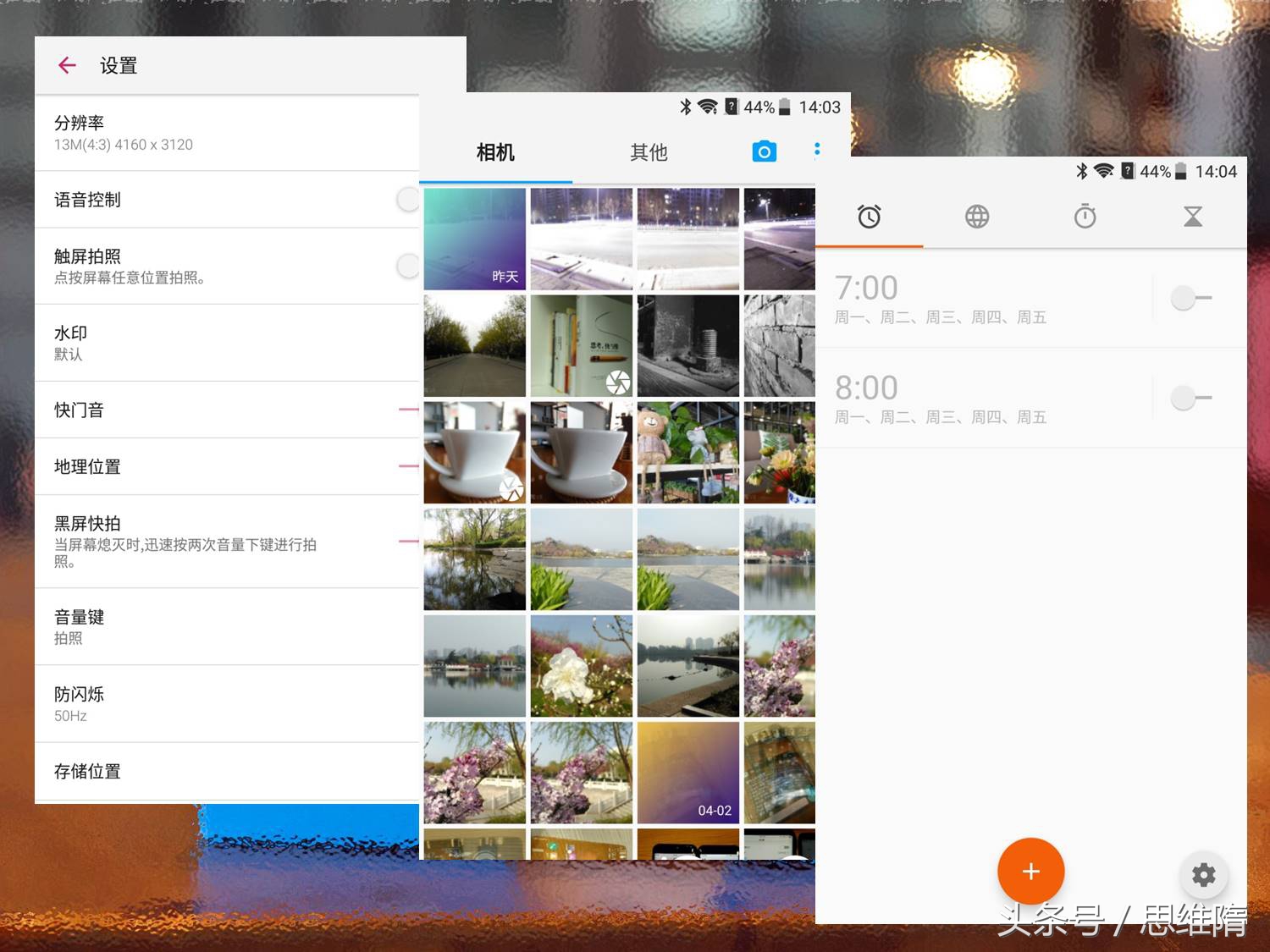Toggle the 语音控制 switch
Screen dimensions: 1270x952
pos(407,200)
